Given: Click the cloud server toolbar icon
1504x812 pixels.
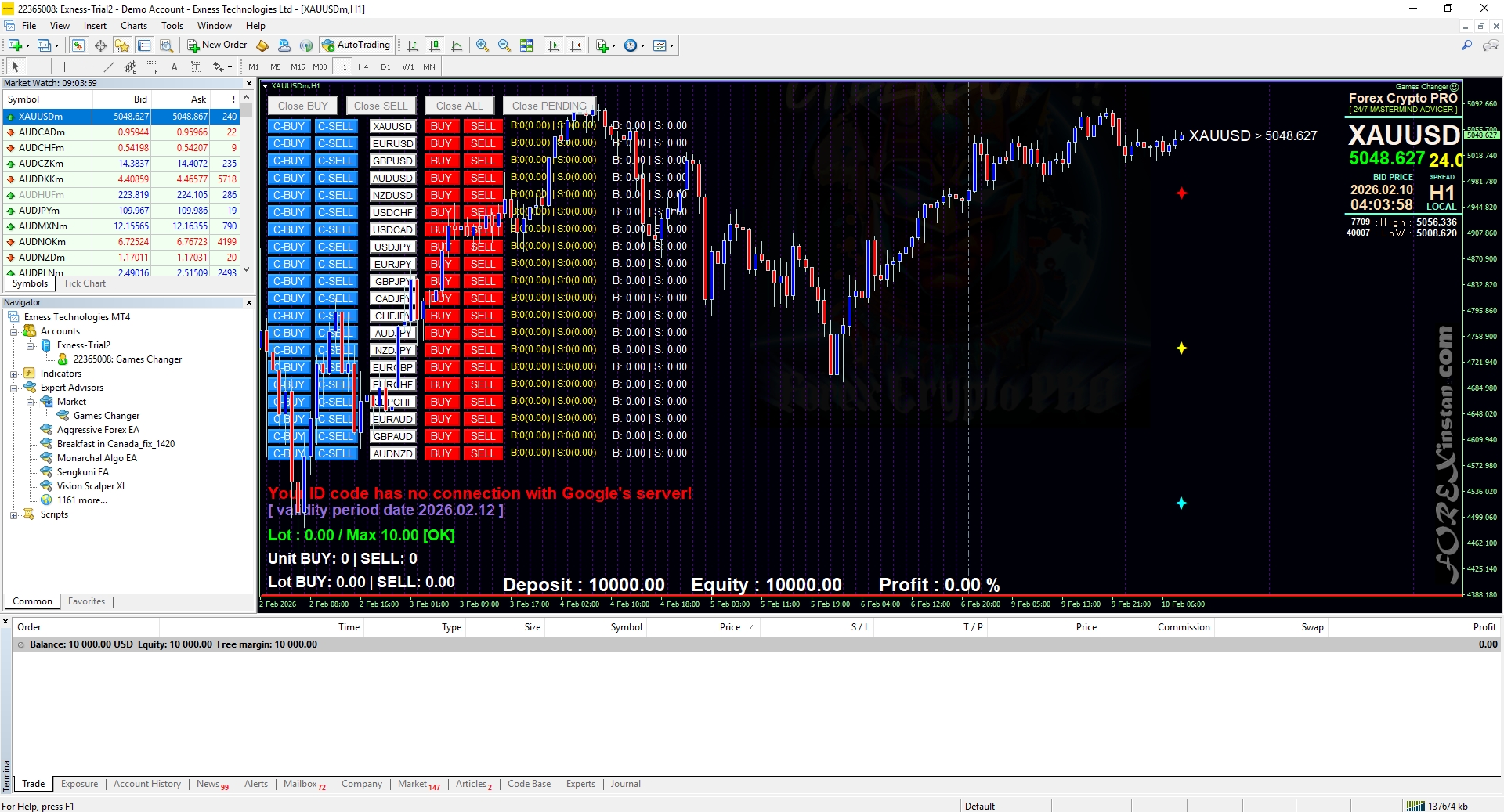Looking at the screenshot, I should point(284,45).
